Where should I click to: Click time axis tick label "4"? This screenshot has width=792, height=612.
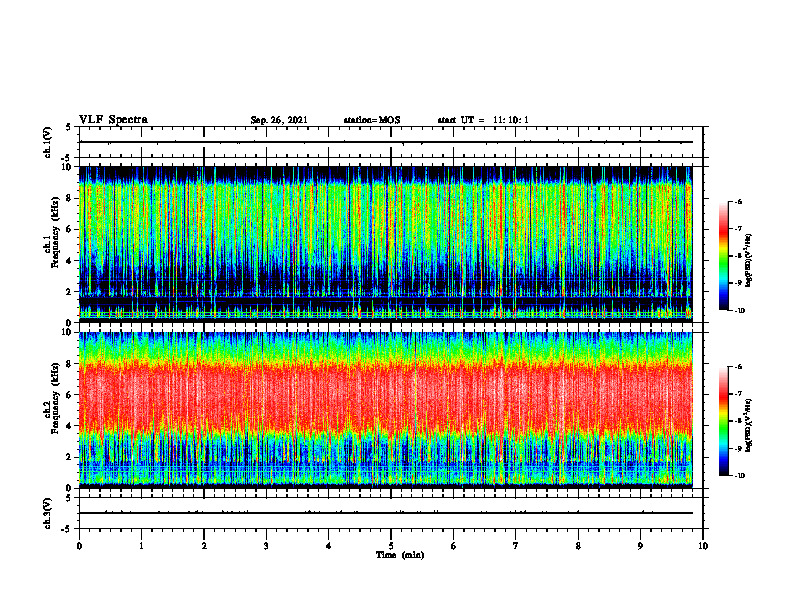click(329, 546)
